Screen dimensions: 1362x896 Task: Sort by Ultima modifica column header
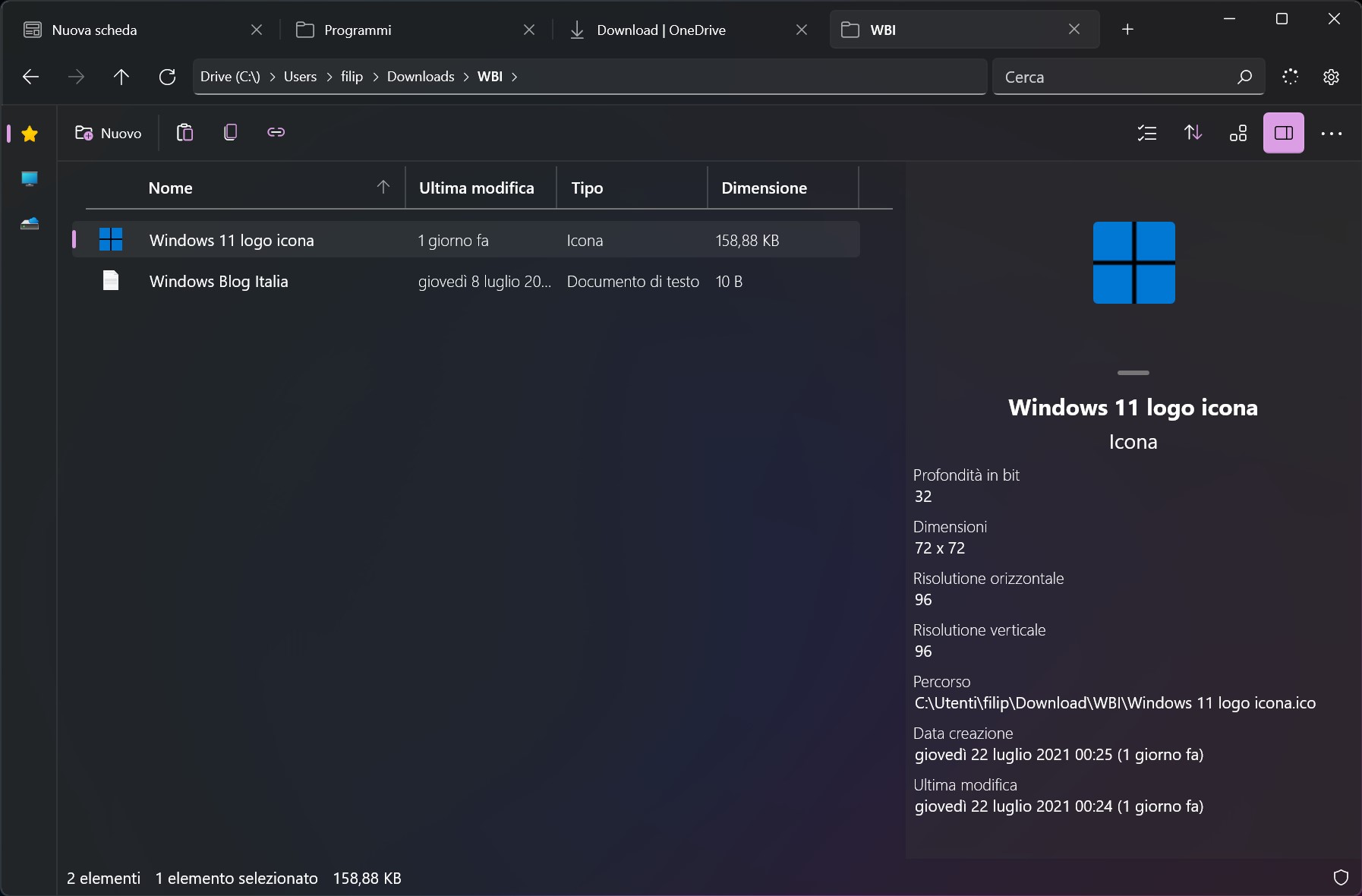point(477,188)
